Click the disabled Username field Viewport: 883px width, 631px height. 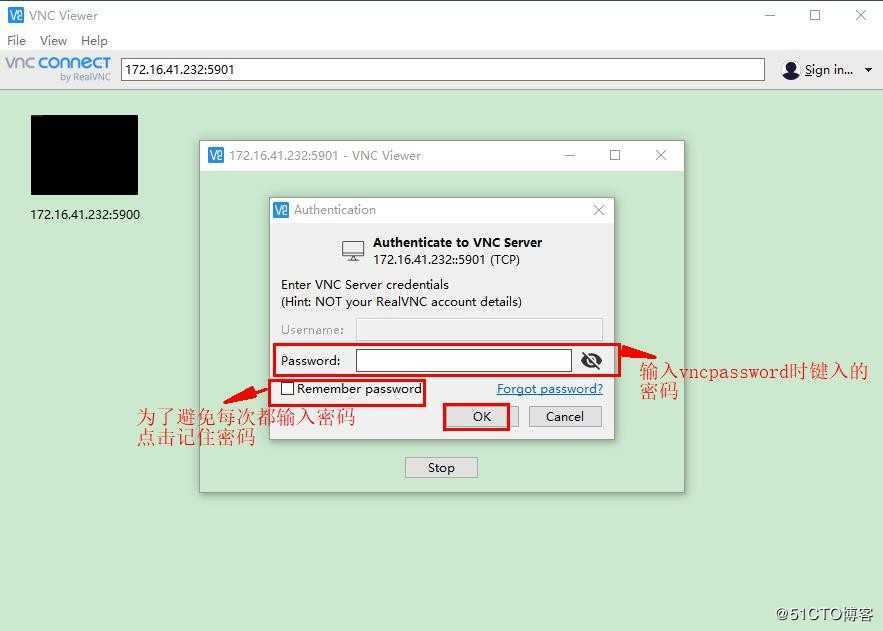tap(479, 330)
